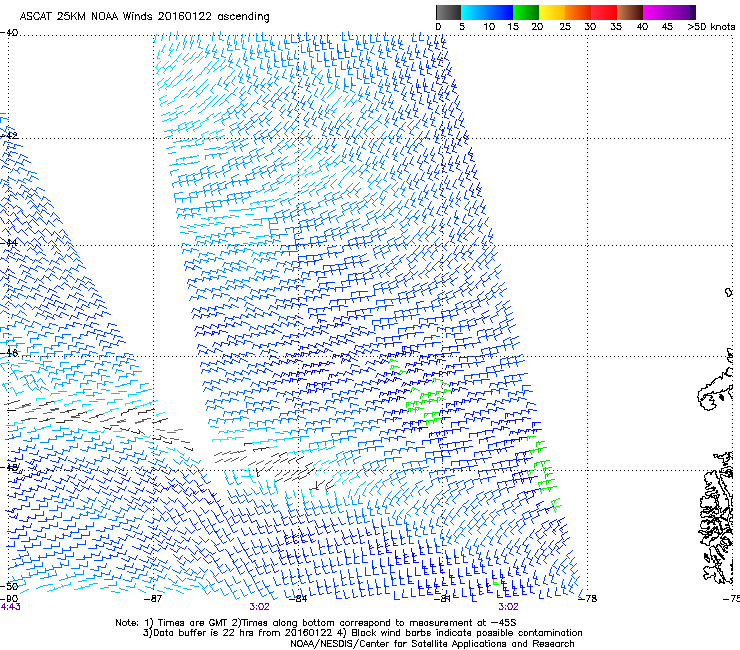This screenshot has height=650, width=740.
Task: Click the gray 0-5 knots color segment
Action: tap(448, 12)
